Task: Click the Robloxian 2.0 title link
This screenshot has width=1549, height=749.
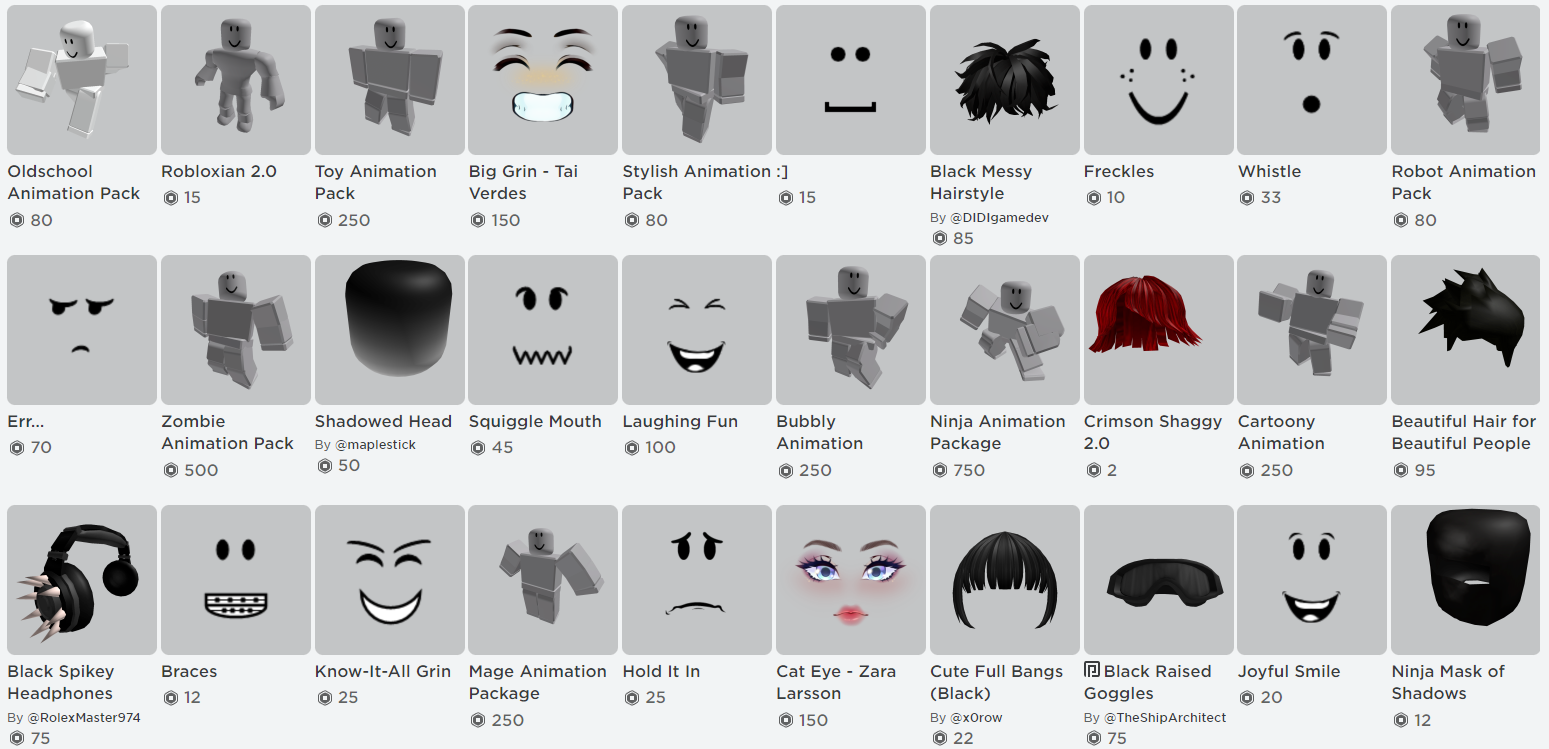Action: [219, 172]
